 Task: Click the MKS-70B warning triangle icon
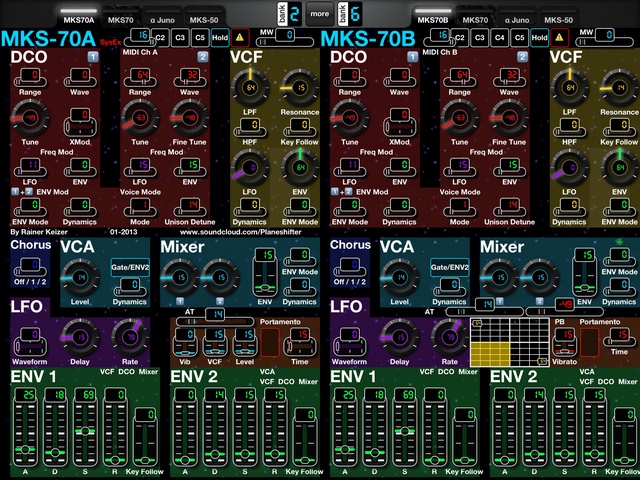click(x=560, y=38)
